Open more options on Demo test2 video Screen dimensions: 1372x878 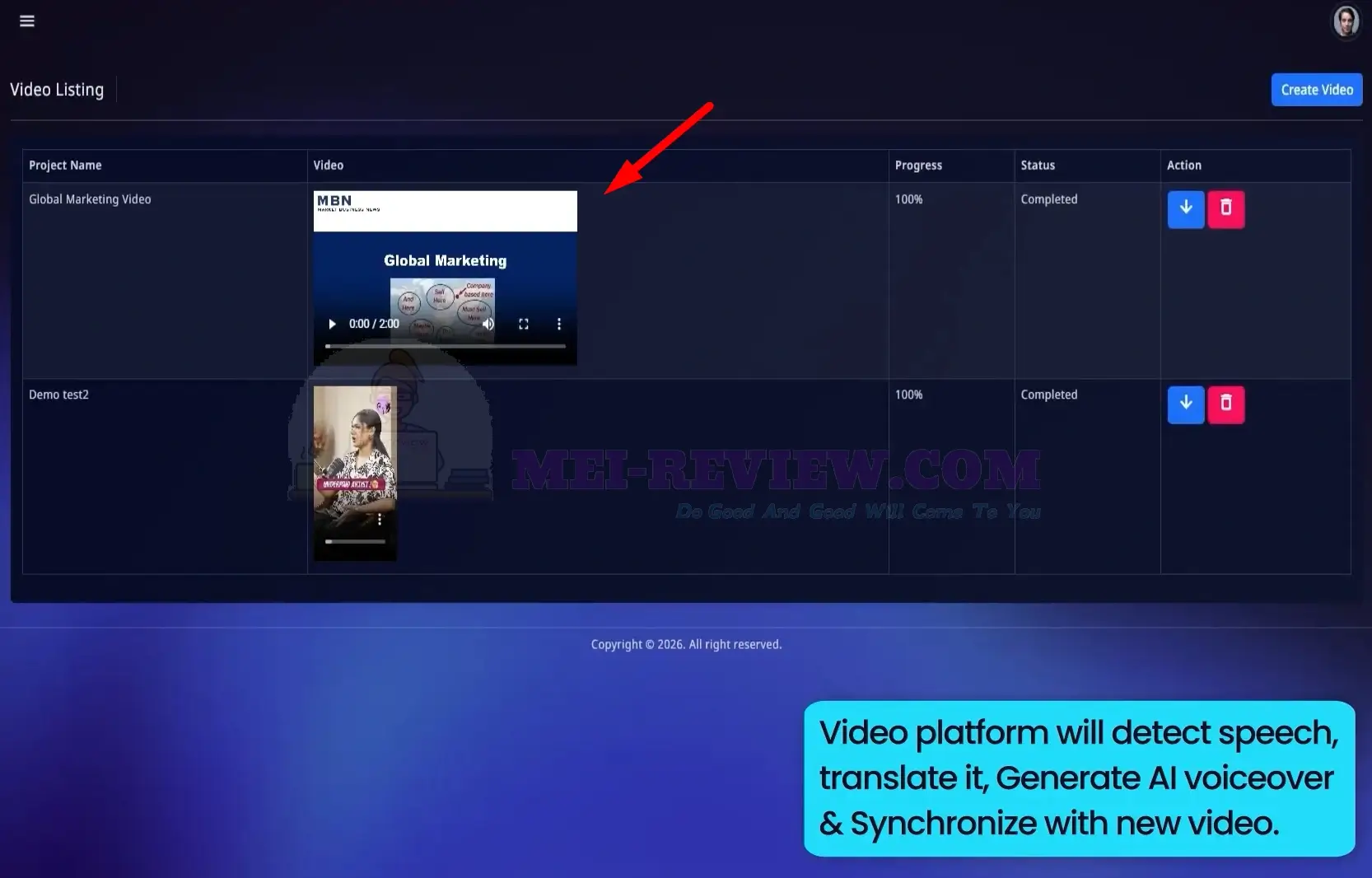(x=379, y=520)
